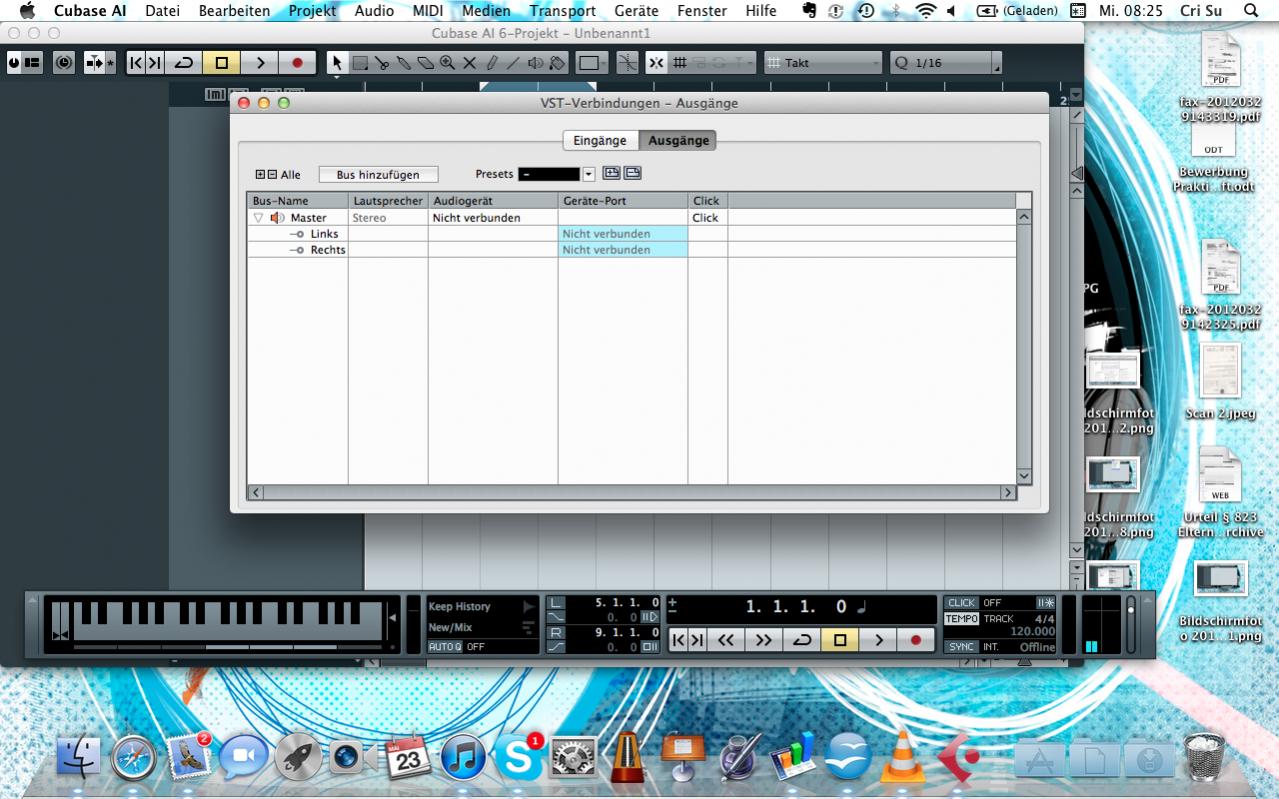Click Wi-Fi icon in menu bar
The height and width of the screenshot is (799, 1279).
click(x=926, y=11)
